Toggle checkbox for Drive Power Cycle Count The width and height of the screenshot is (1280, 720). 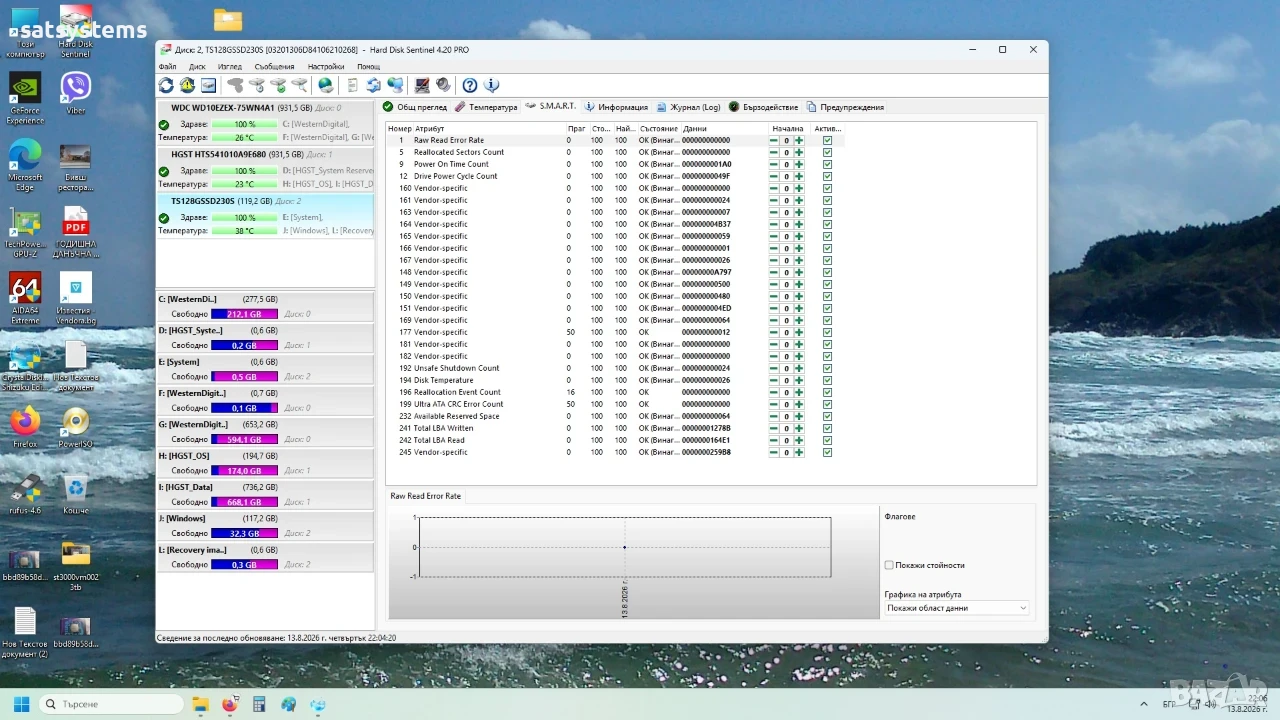tap(827, 176)
